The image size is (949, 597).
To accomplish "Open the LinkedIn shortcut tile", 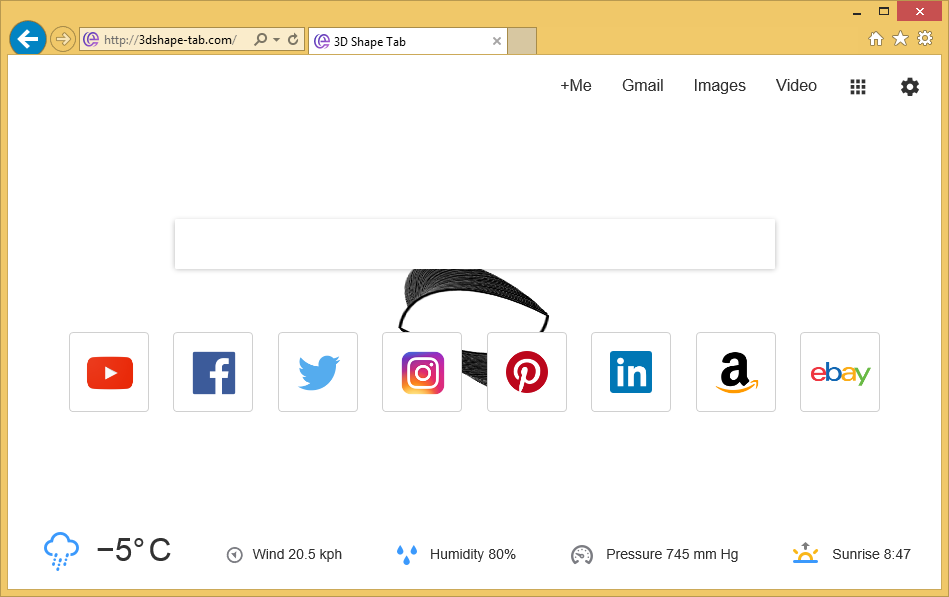I will pyautogui.click(x=631, y=372).
